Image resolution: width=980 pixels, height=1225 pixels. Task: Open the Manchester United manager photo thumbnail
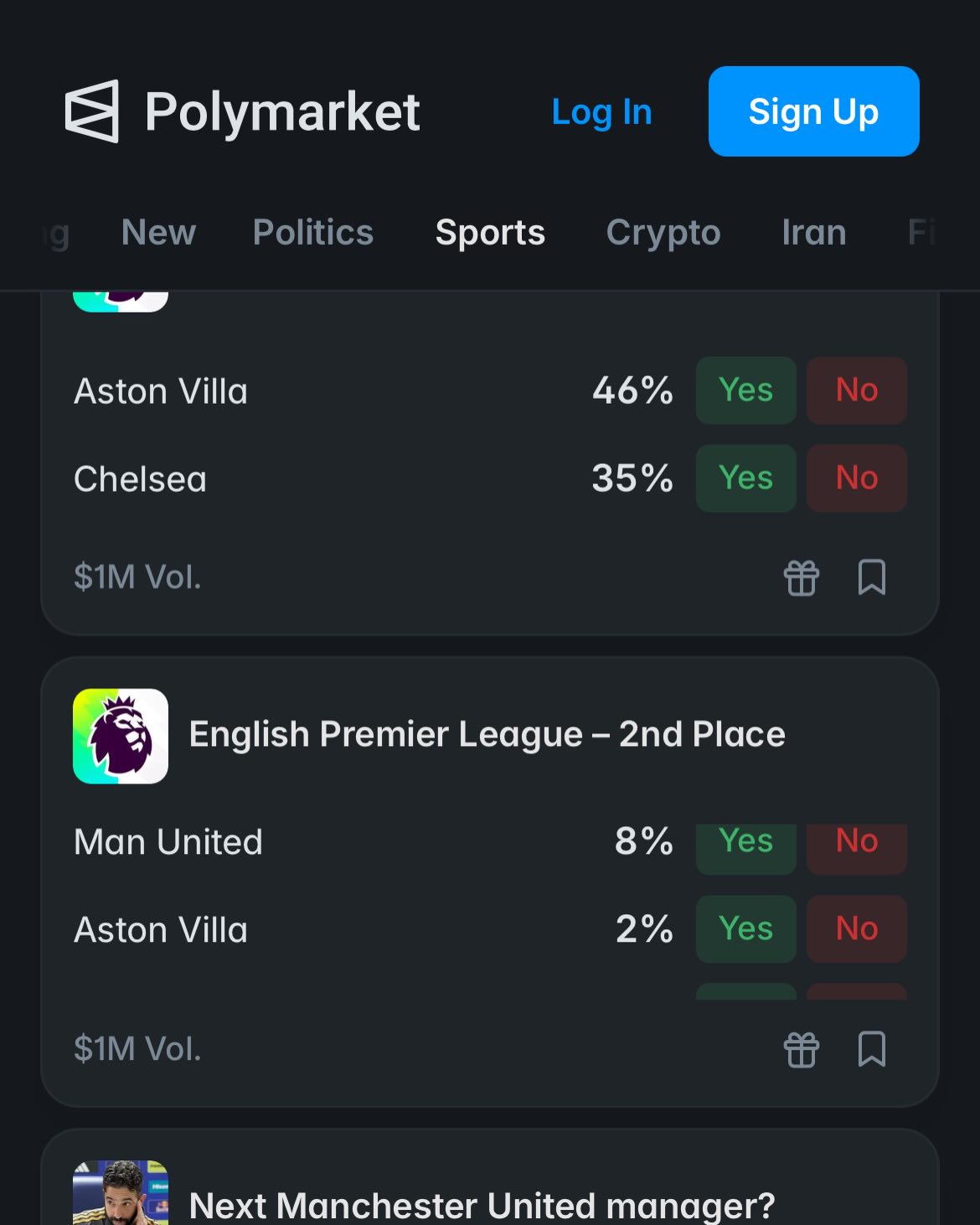tap(121, 1193)
